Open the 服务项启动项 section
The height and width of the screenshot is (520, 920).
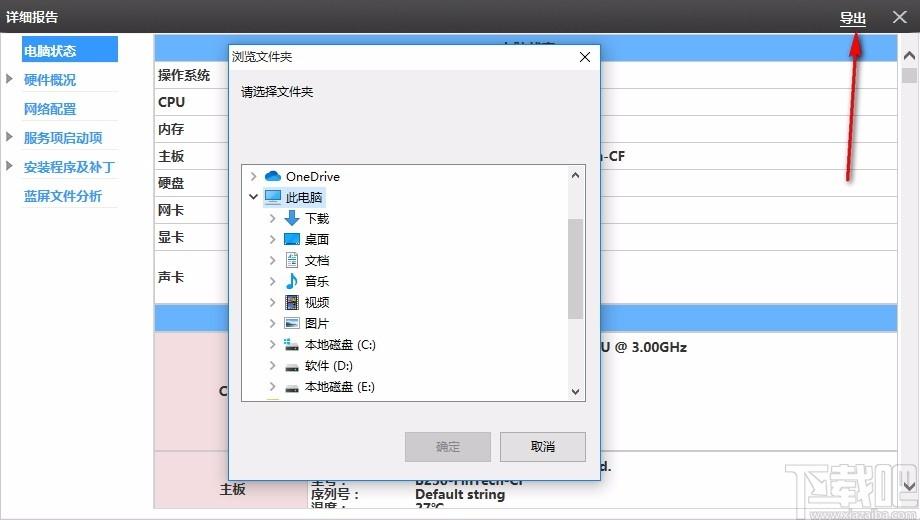(63, 138)
